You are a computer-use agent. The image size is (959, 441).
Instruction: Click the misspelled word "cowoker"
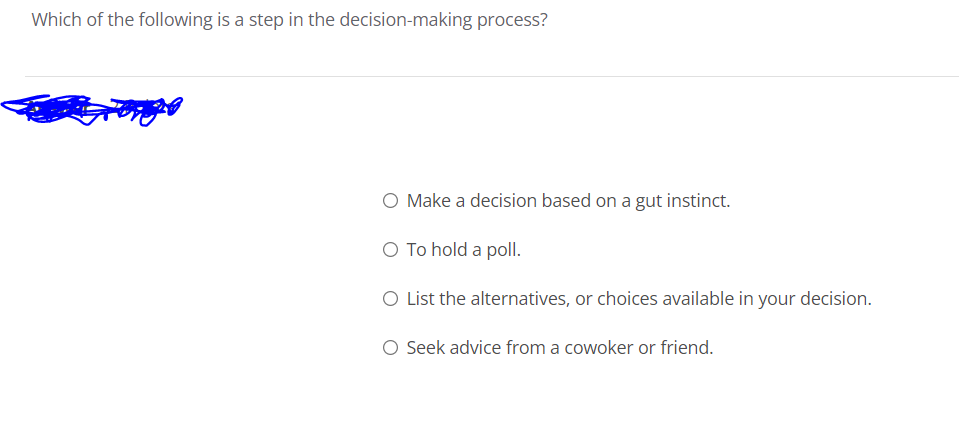point(598,348)
